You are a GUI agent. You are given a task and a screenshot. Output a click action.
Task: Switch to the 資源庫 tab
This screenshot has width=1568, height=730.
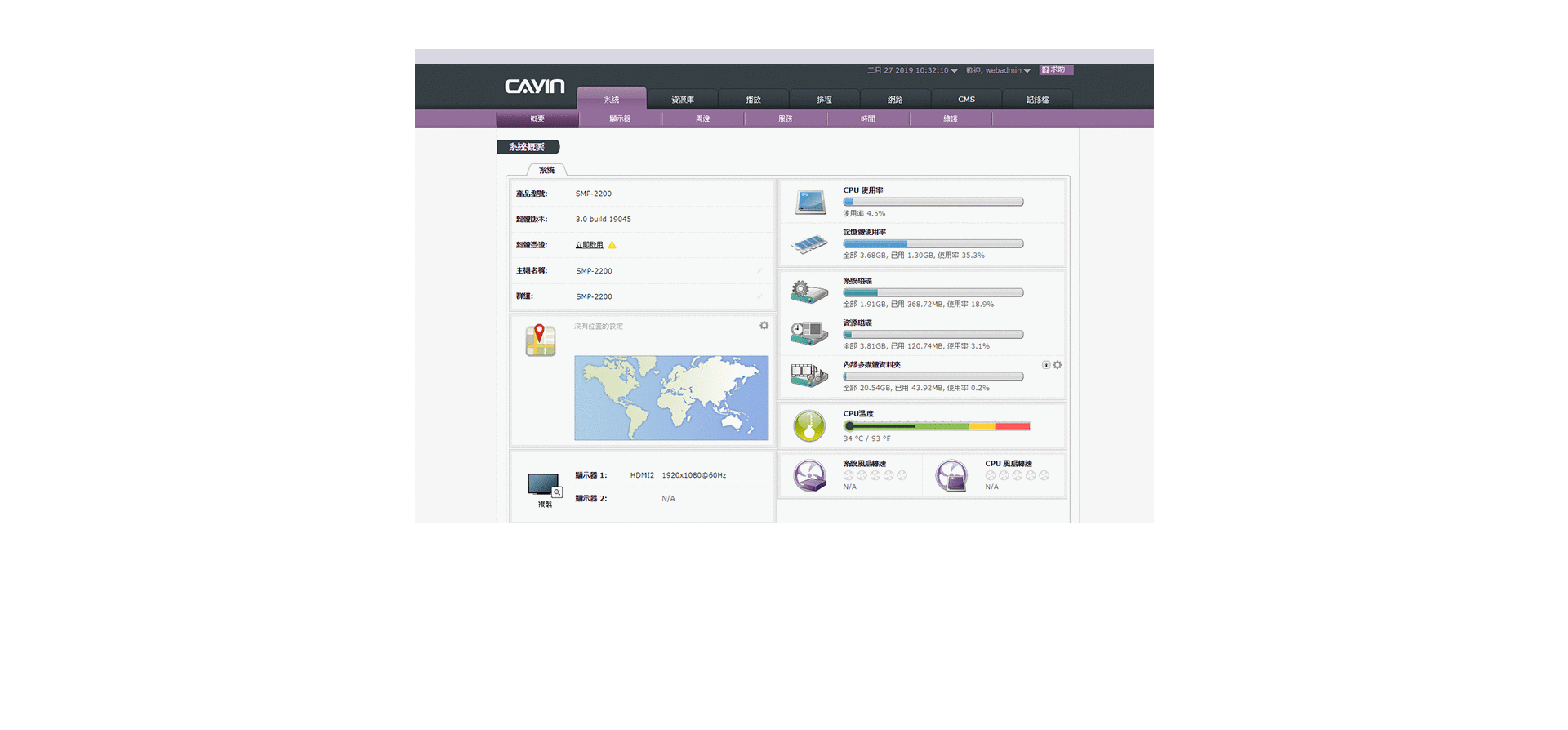pyautogui.click(x=683, y=100)
